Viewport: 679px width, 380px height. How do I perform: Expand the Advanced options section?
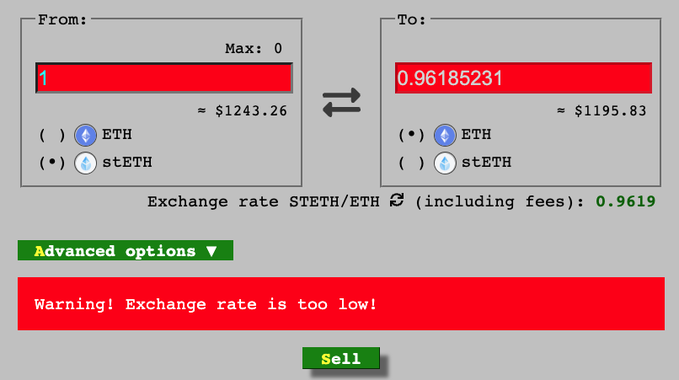pyautogui.click(x=126, y=251)
